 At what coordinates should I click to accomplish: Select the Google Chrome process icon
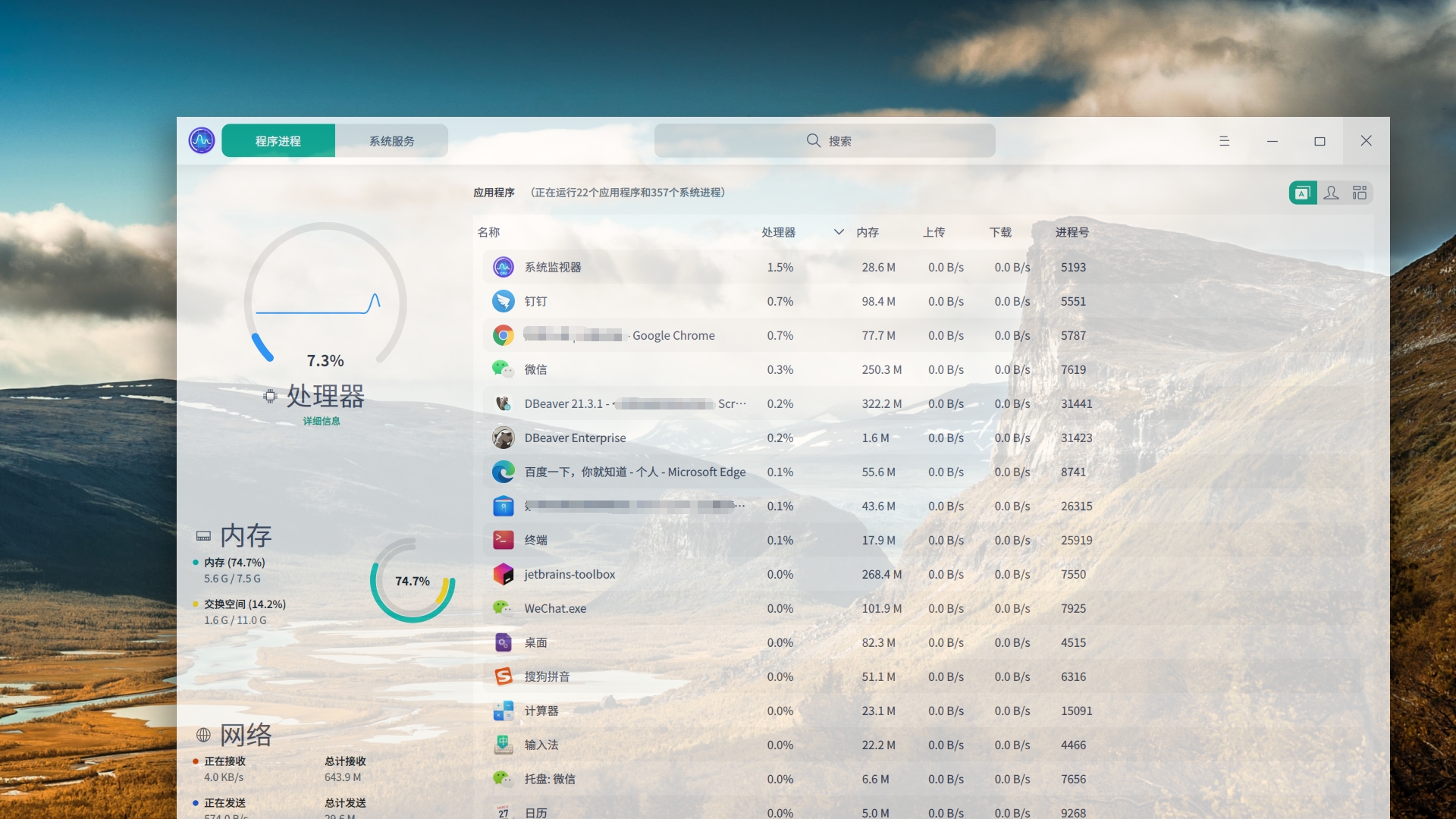[x=503, y=335]
